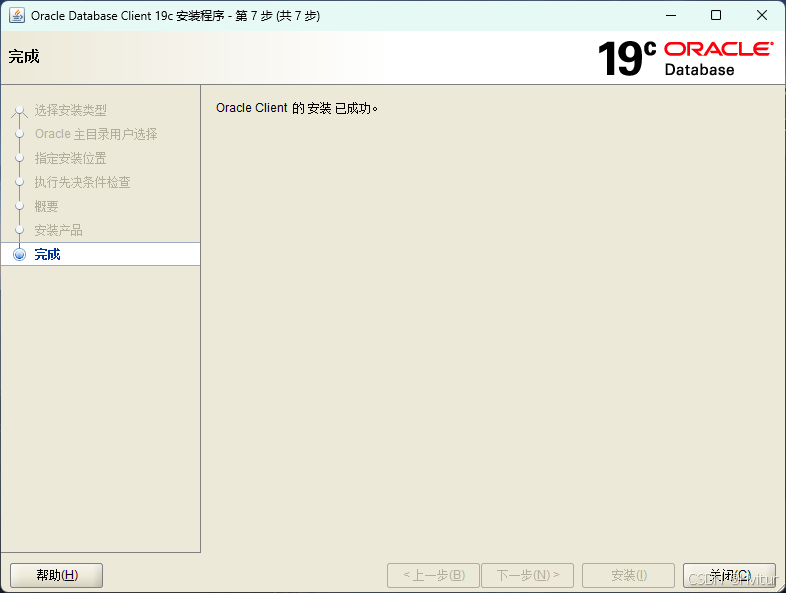
Task: Select the 概要 step
Action: click(x=46, y=206)
